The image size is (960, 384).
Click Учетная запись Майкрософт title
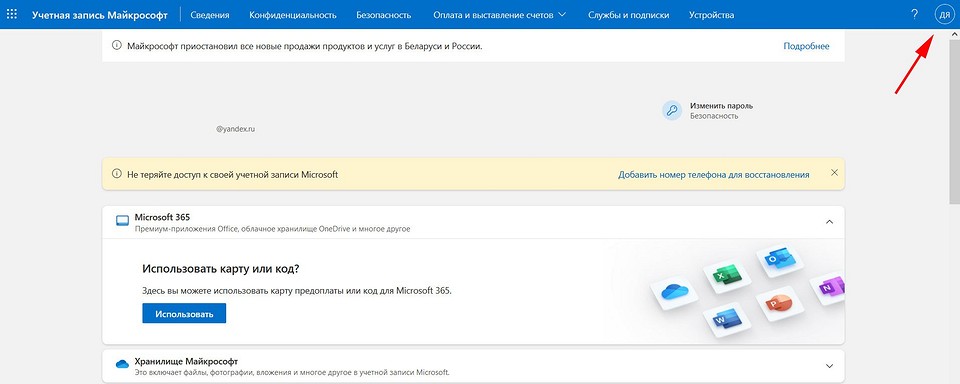click(100, 15)
